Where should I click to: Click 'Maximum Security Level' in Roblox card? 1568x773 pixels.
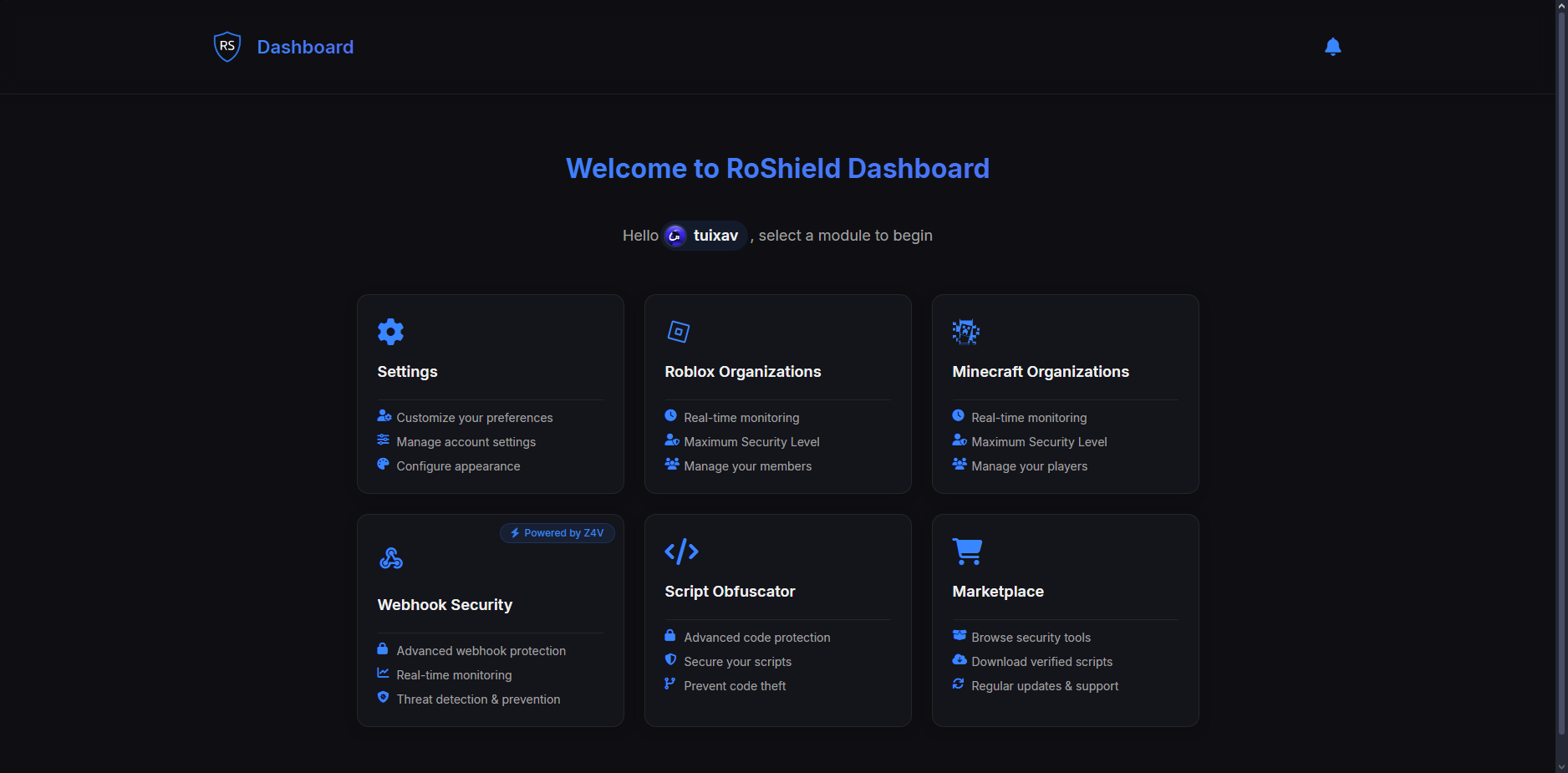(752, 442)
